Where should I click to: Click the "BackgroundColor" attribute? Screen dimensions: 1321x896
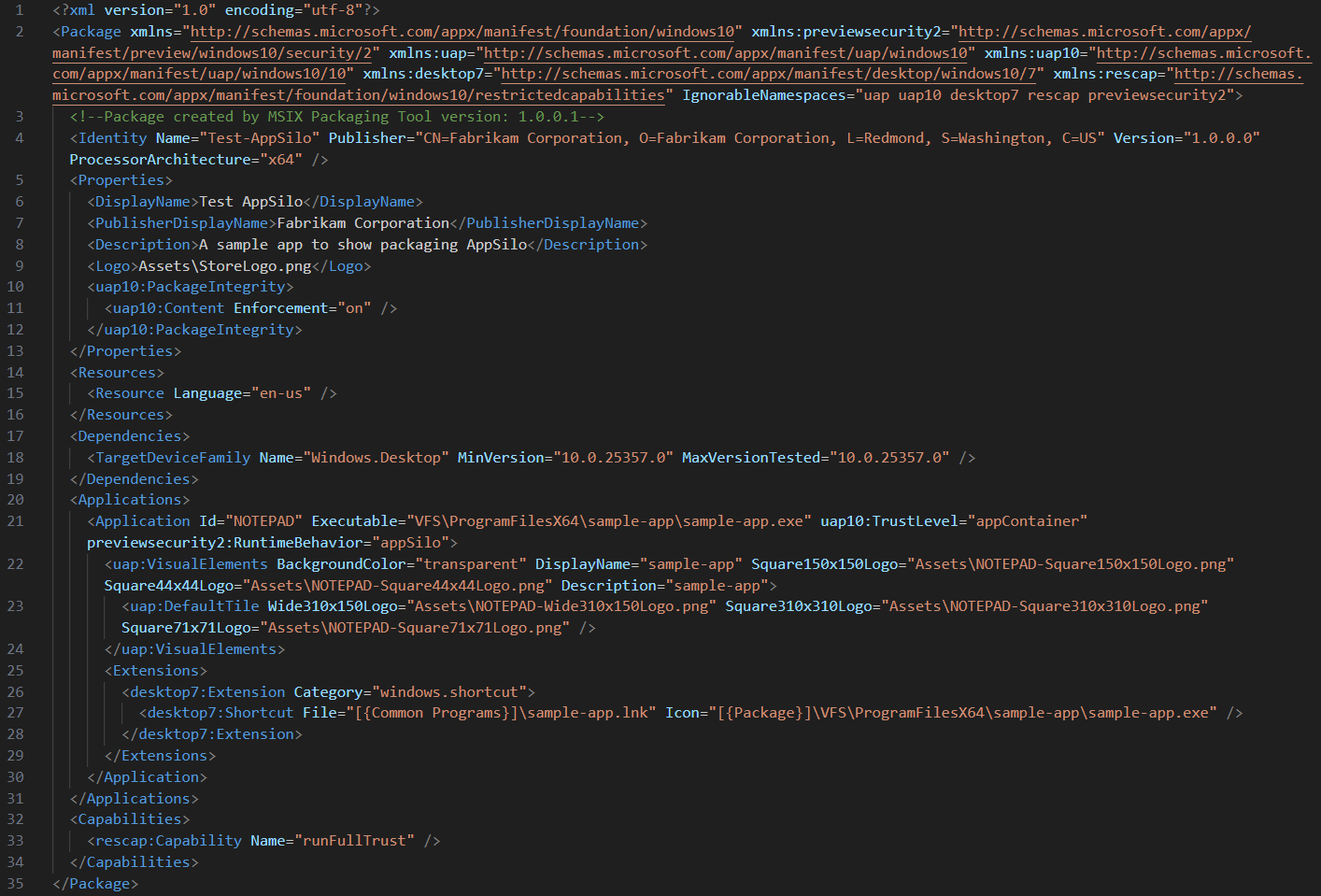[x=341, y=564]
